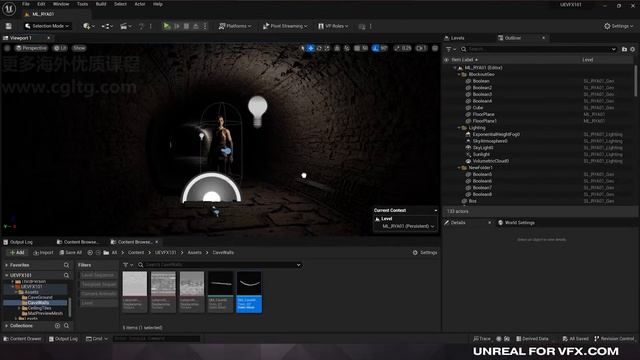The image size is (640, 360).
Task: Click the Eject from player icon
Action: click(196, 26)
